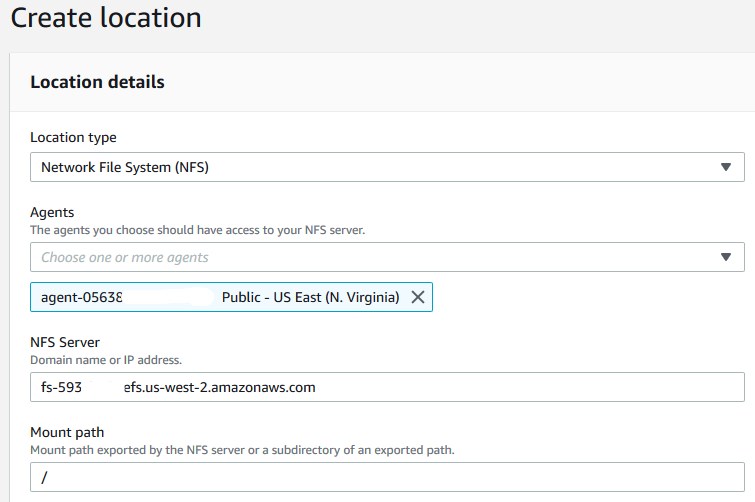Remove the selected agent with the X icon
Screen dimensions: 755x502
418,297
